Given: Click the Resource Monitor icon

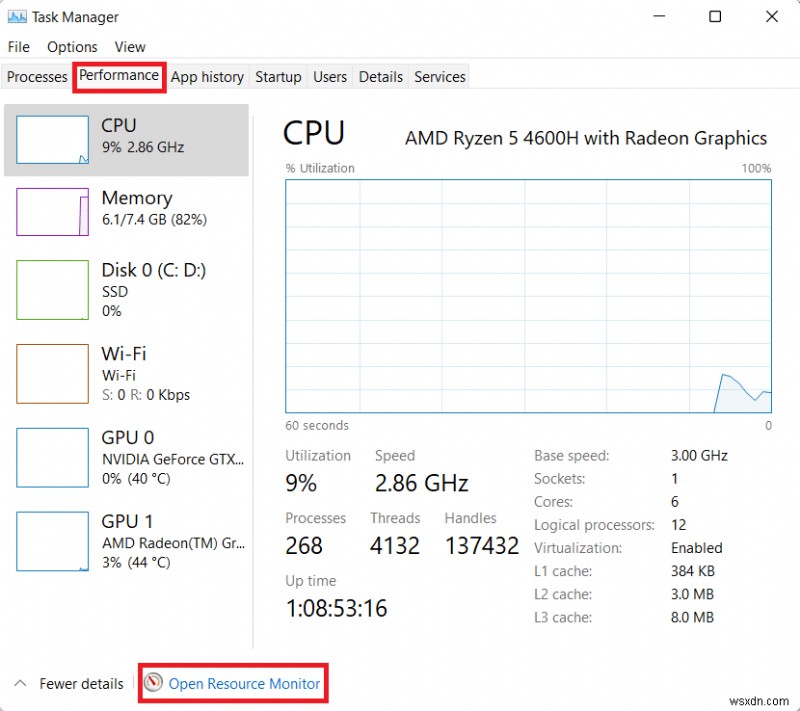Looking at the screenshot, I should coord(153,683).
